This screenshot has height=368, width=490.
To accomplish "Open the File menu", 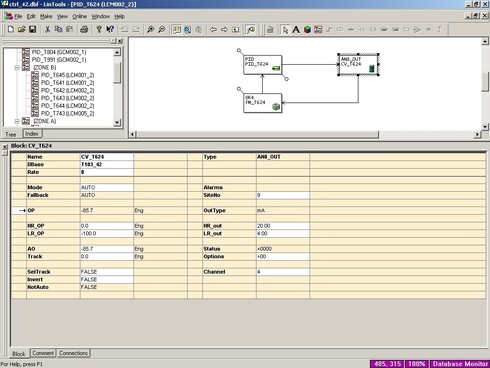I will click(18, 16).
